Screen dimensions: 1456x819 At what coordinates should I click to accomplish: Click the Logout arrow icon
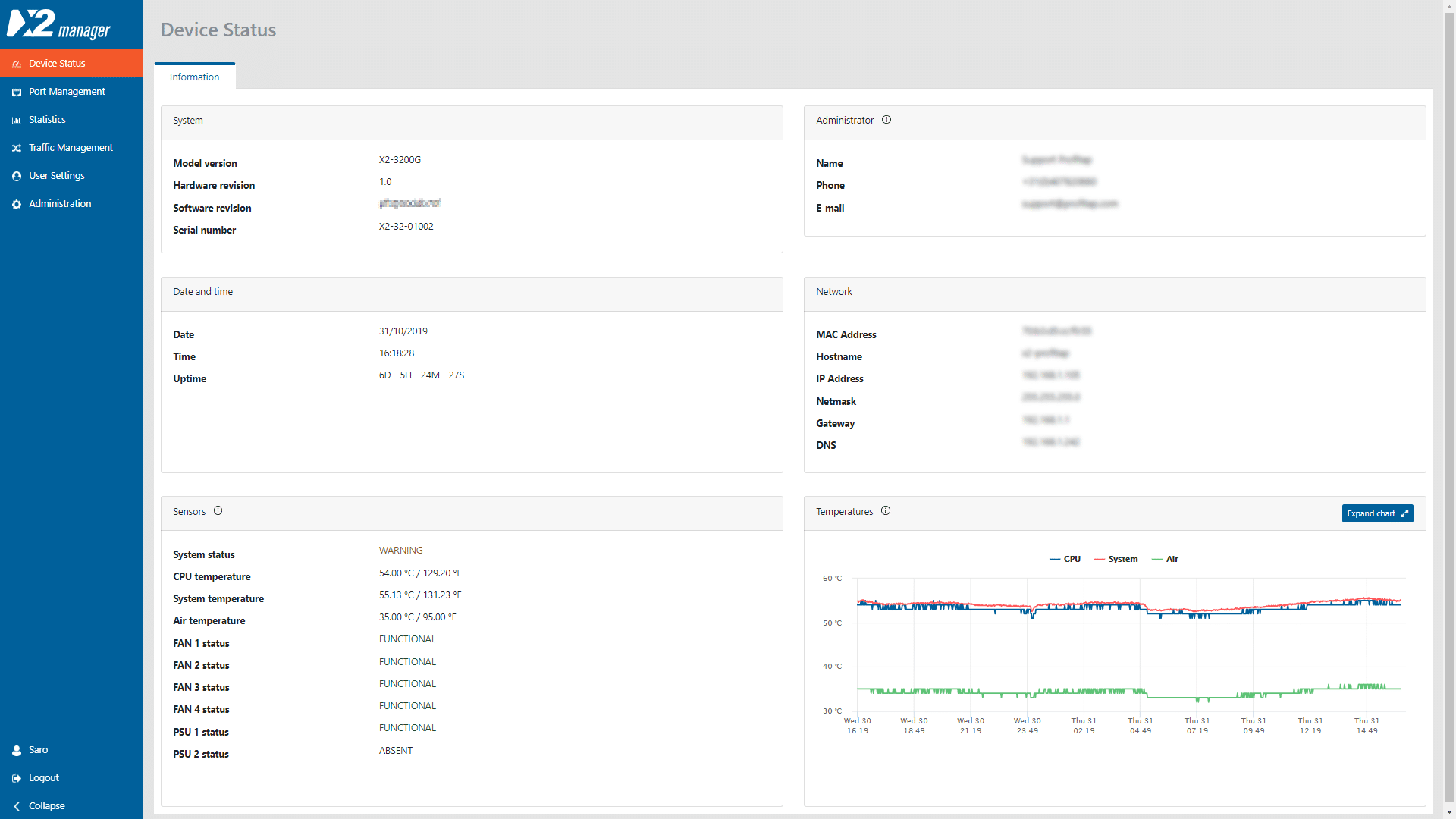click(17, 777)
